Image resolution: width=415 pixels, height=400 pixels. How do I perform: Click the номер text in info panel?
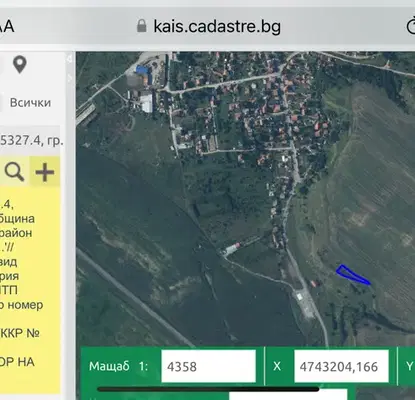[x=25, y=305]
